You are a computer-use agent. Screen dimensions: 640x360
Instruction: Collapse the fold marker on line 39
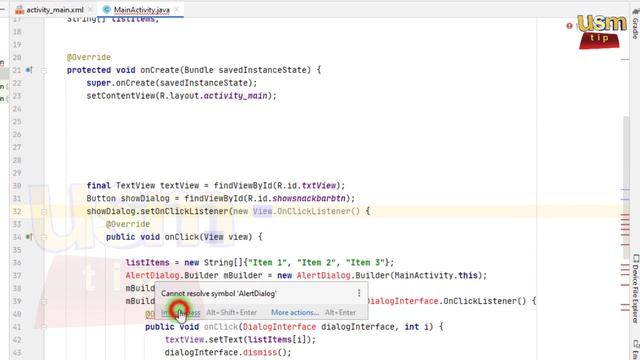(44, 301)
